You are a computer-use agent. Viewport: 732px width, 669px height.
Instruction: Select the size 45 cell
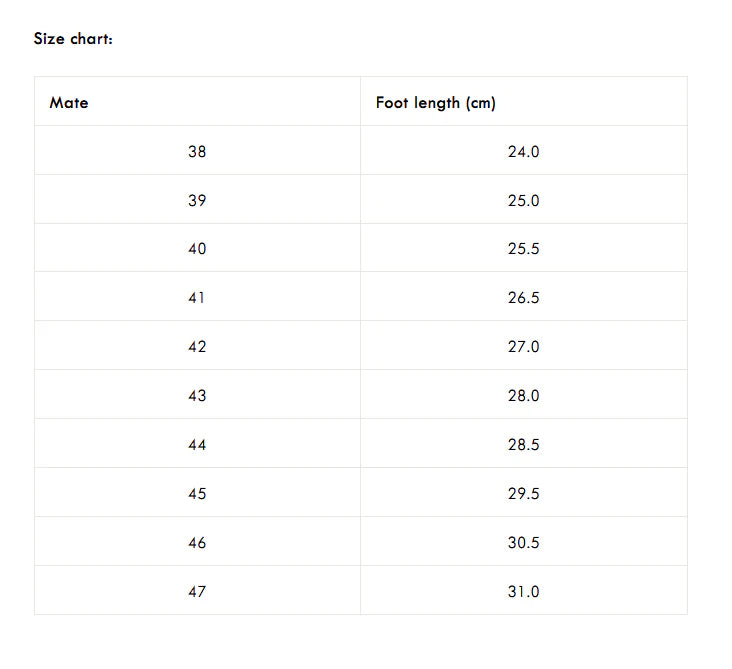(197, 494)
